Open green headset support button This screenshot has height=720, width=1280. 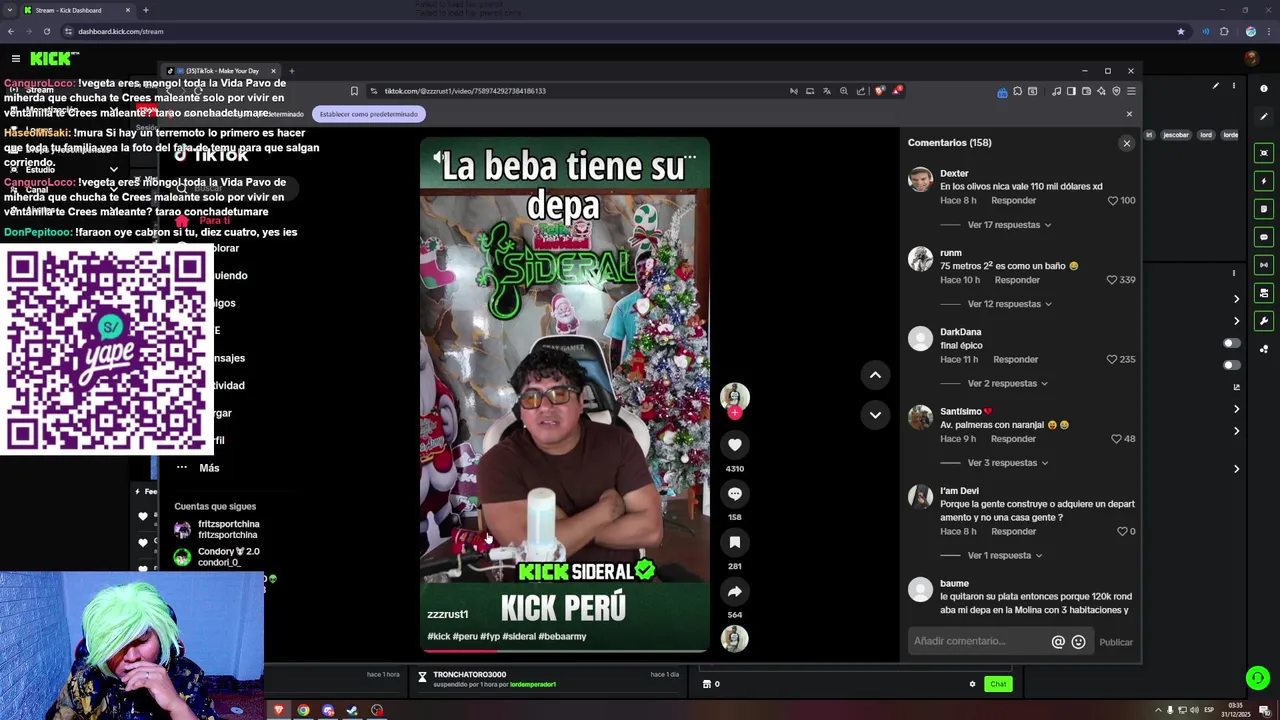click(1257, 678)
